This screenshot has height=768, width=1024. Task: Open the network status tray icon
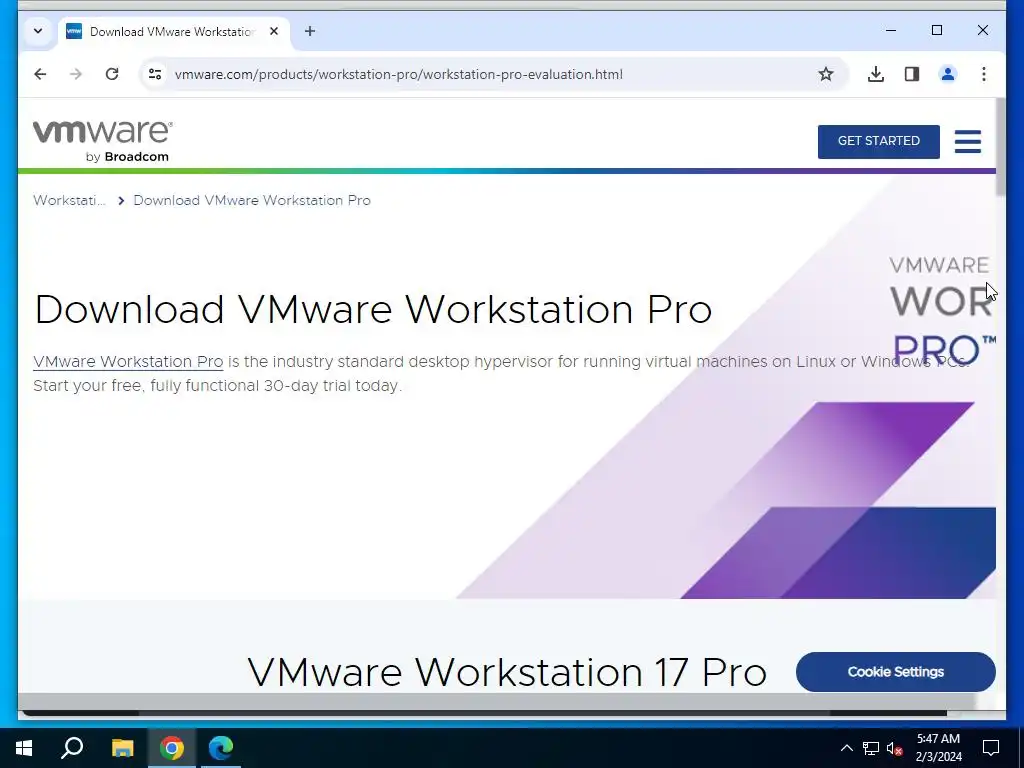point(871,748)
